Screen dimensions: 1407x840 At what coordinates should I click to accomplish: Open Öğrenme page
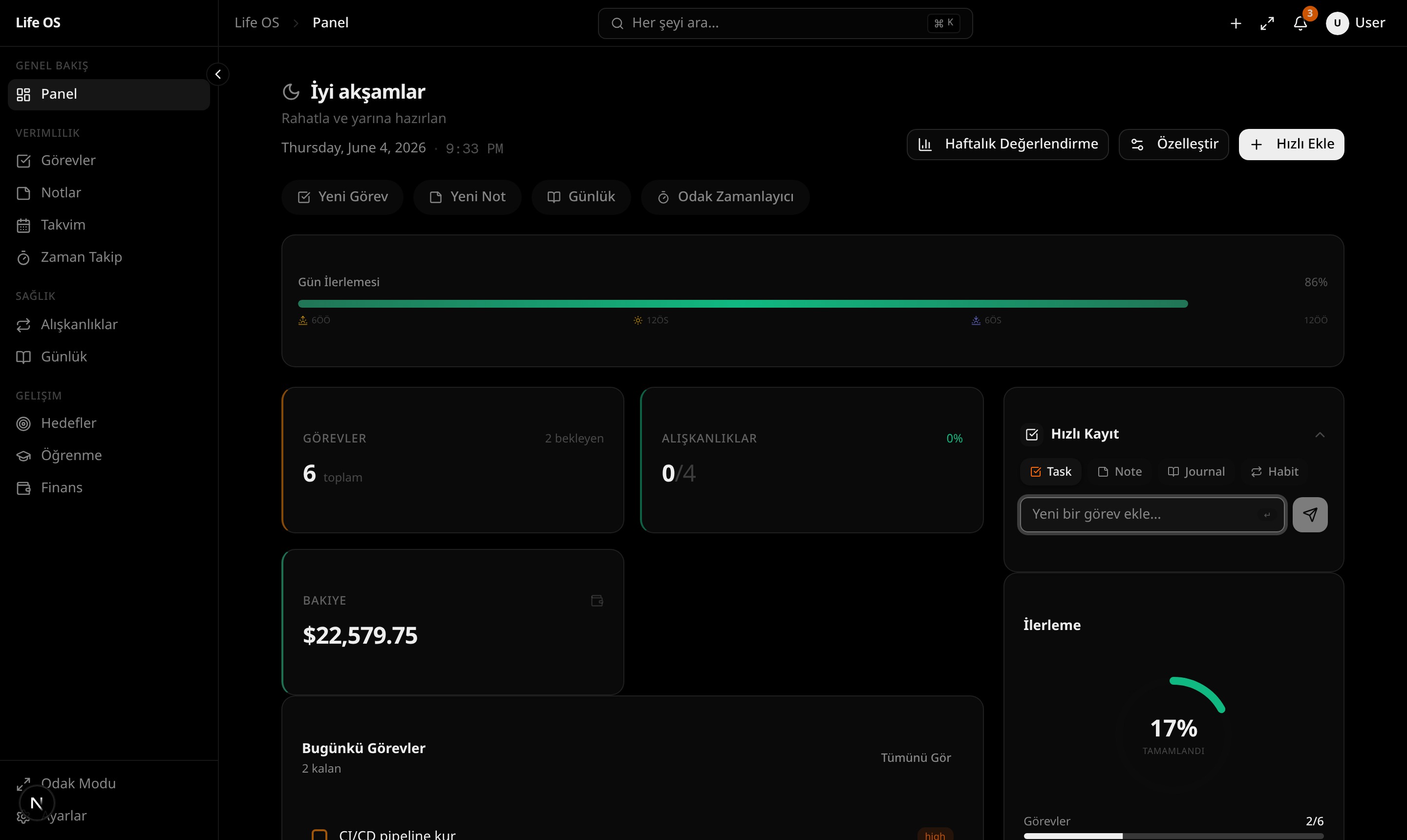(109, 456)
